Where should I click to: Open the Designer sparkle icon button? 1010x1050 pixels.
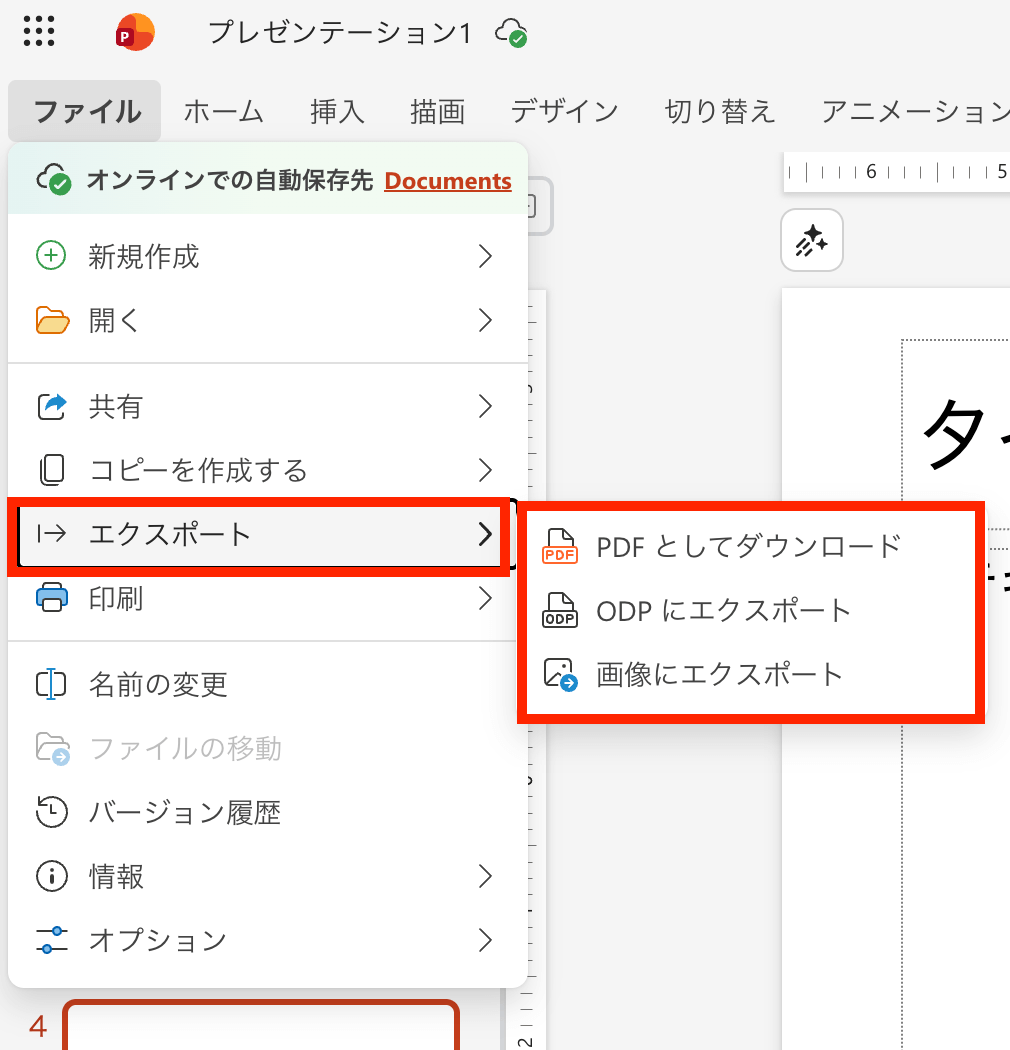pos(811,240)
